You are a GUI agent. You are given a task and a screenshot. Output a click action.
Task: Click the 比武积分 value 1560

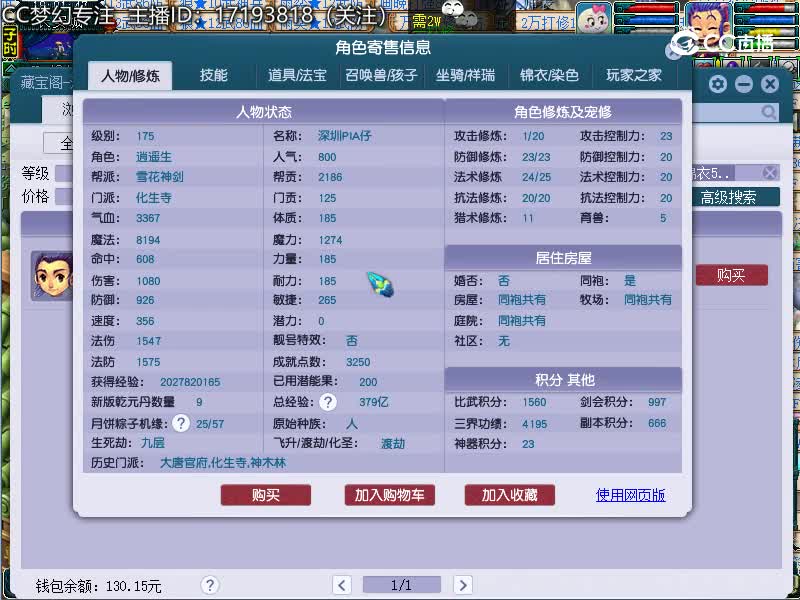[x=534, y=402]
